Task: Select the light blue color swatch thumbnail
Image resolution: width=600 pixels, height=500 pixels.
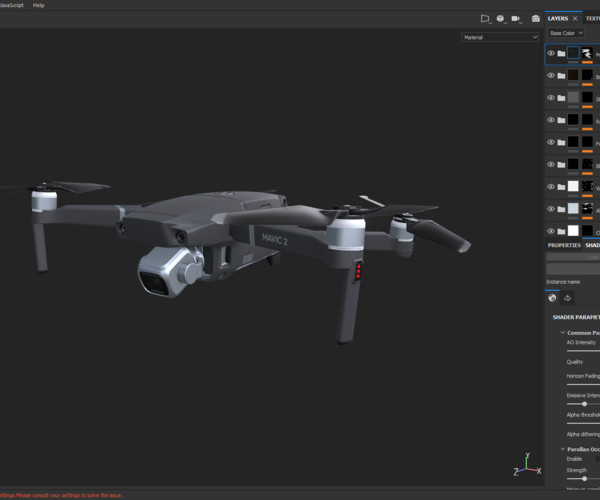Action: pyautogui.click(x=573, y=208)
